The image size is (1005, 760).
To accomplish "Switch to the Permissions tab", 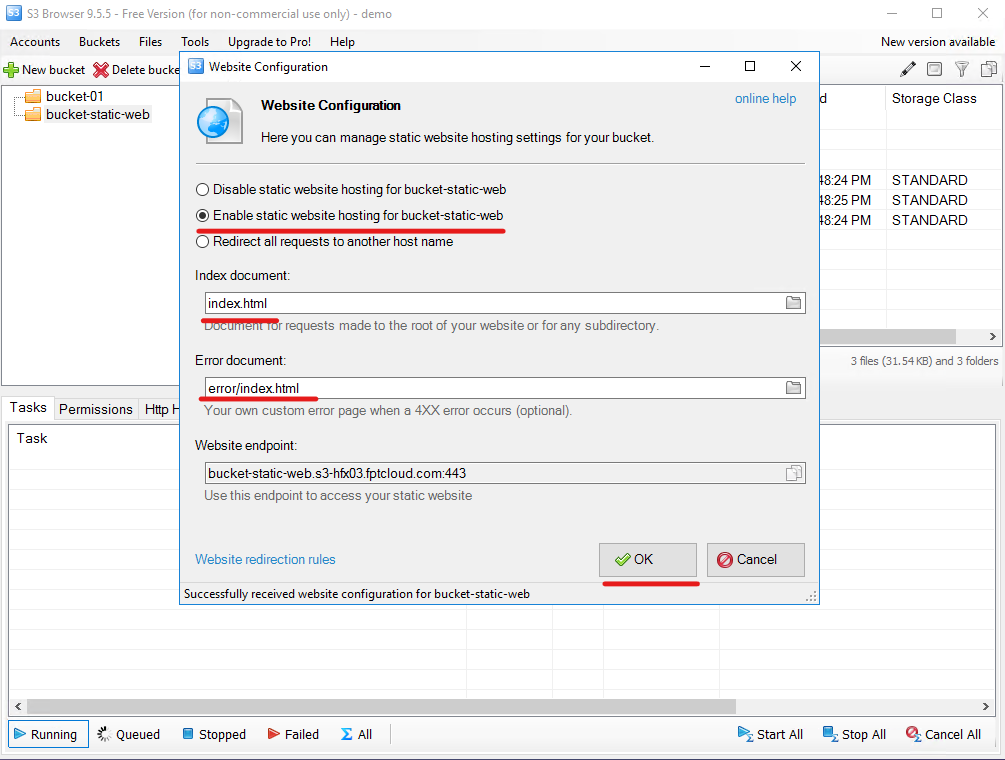I will [95, 409].
